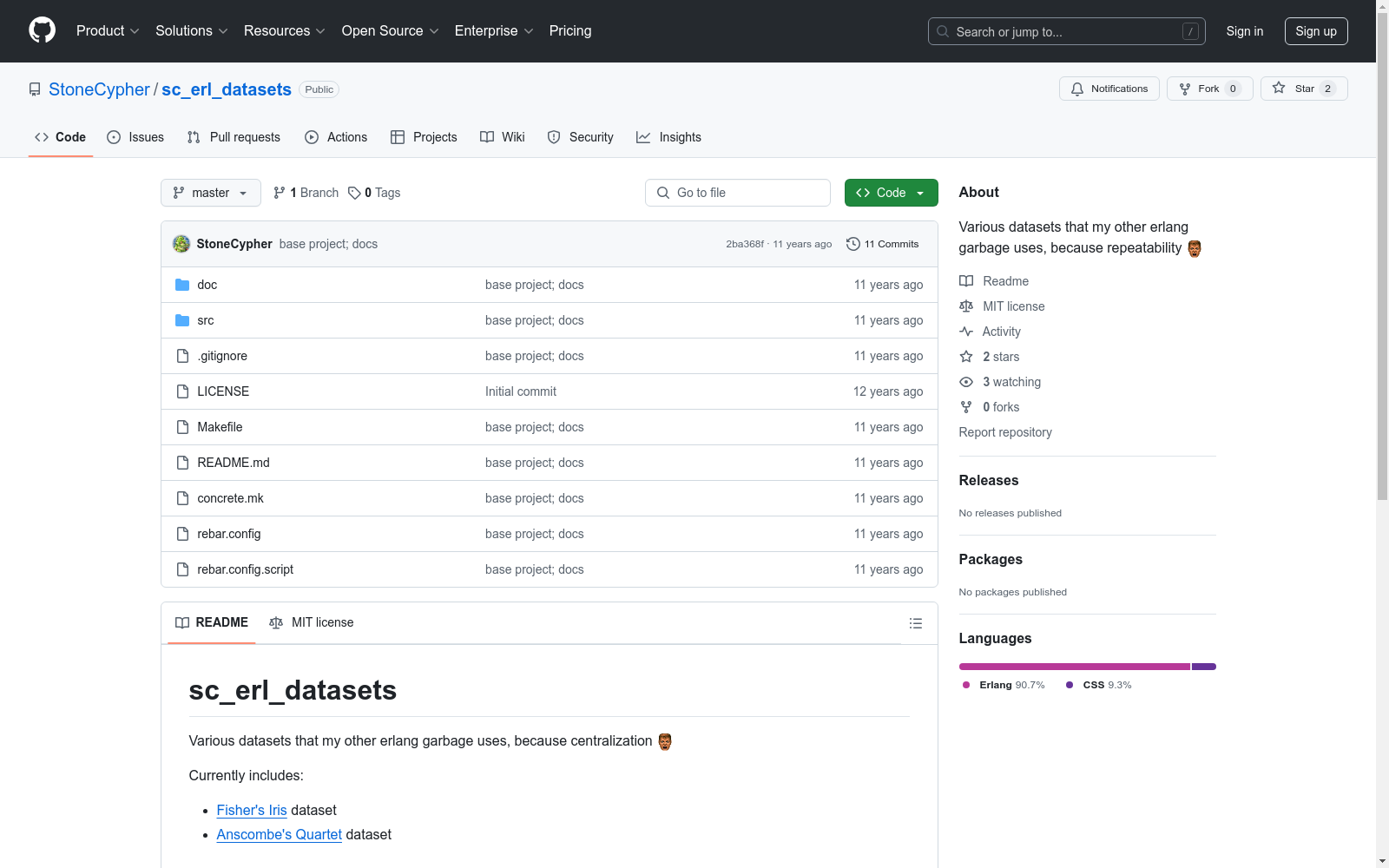Open the 2ba368f commit hash link

tap(745, 244)
